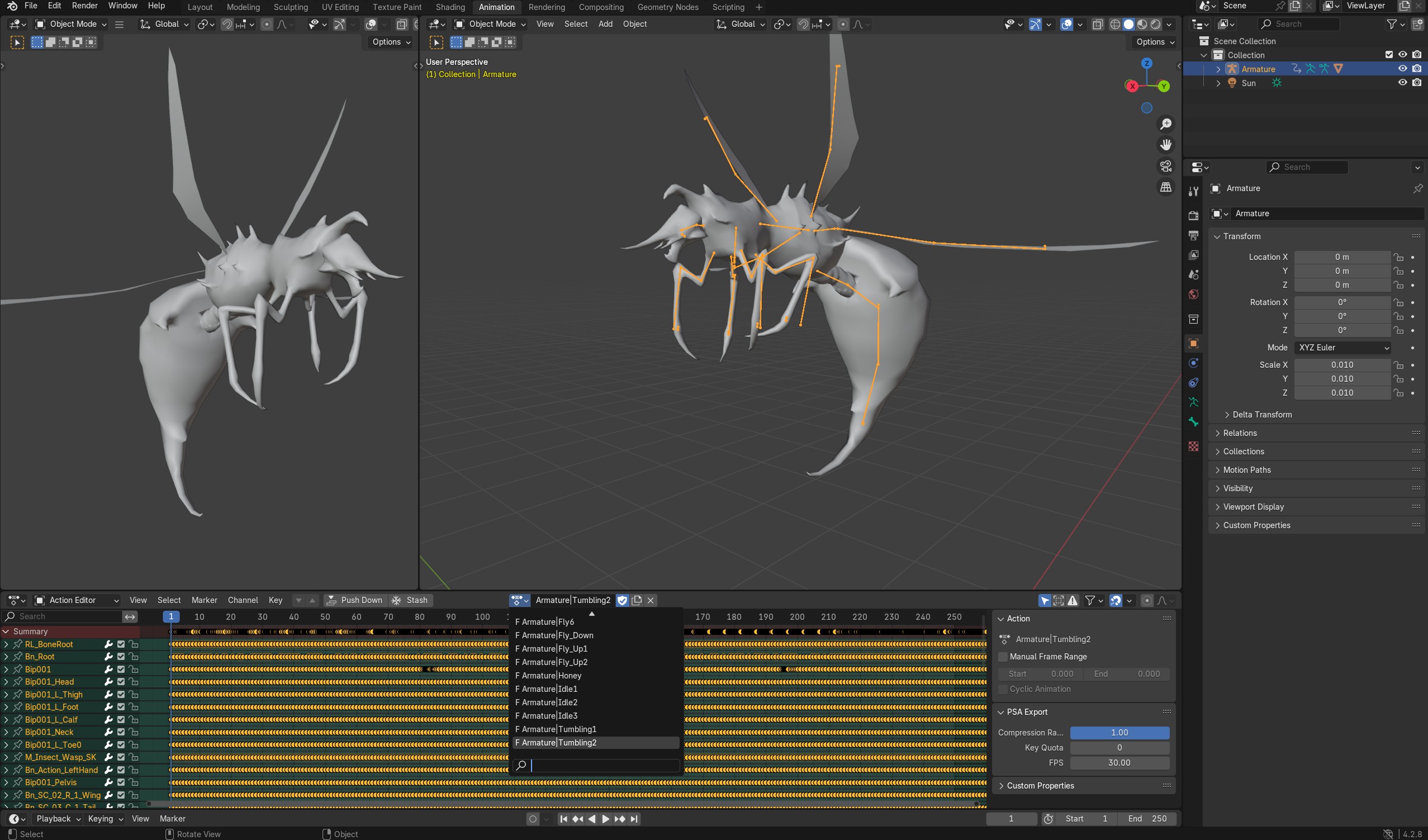Click the zoom magnifier icon in viewport
This screenshot has width=1428, height=840.
tap(1166, 124)
